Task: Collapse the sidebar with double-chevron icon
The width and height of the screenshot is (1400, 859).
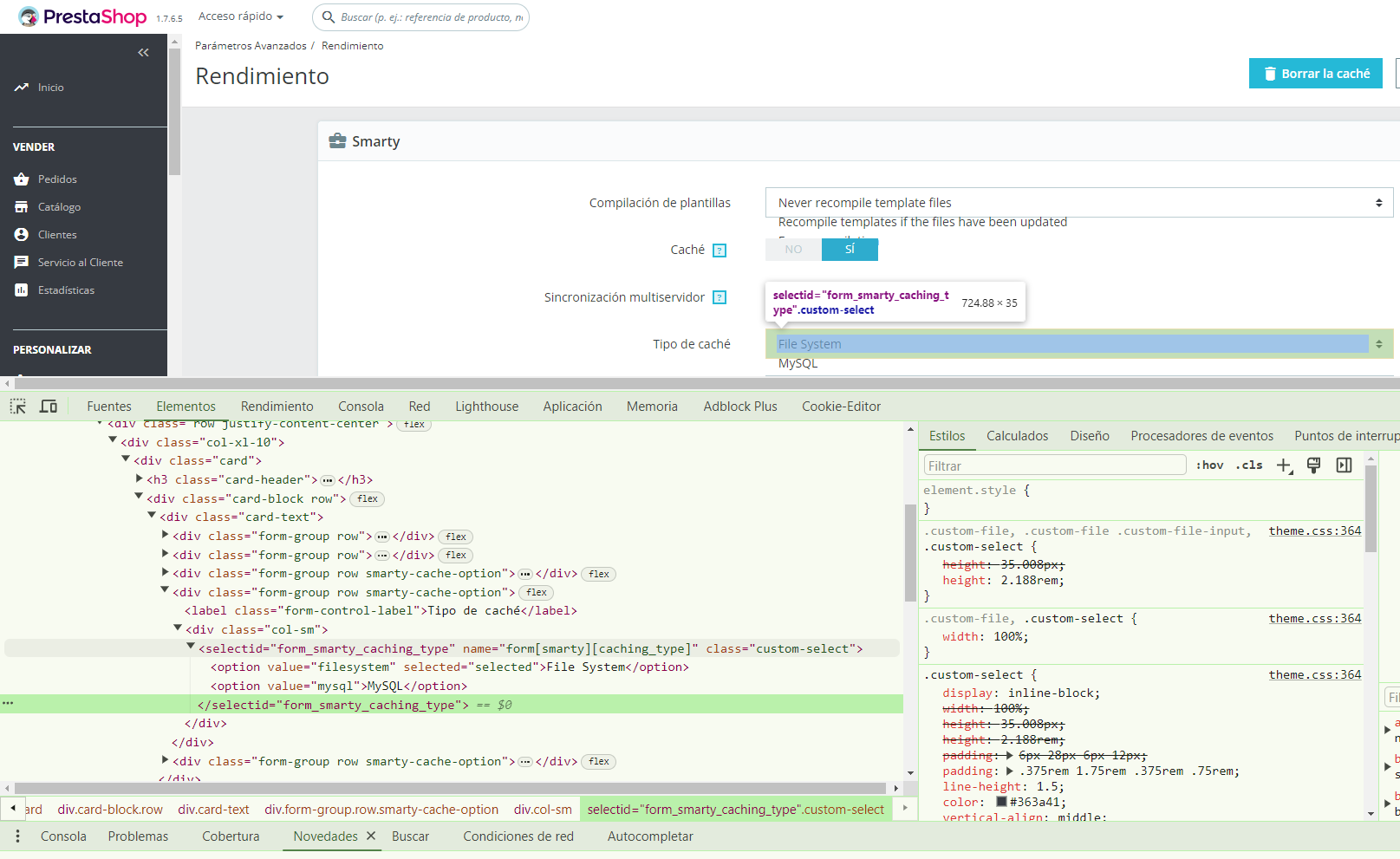Action: click(143, 53)
